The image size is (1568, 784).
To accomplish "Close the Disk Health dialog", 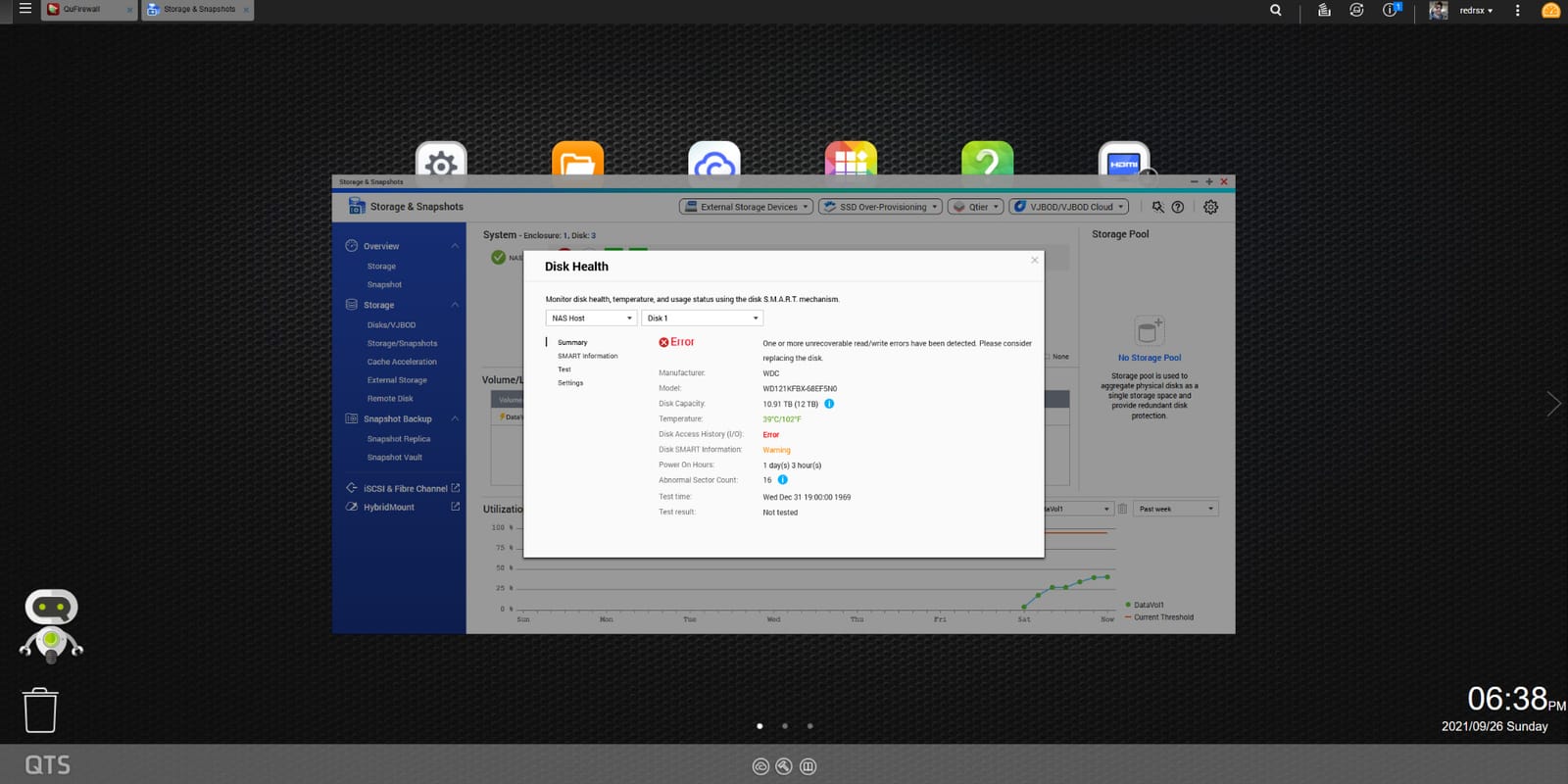I will tap(1034, 260).
